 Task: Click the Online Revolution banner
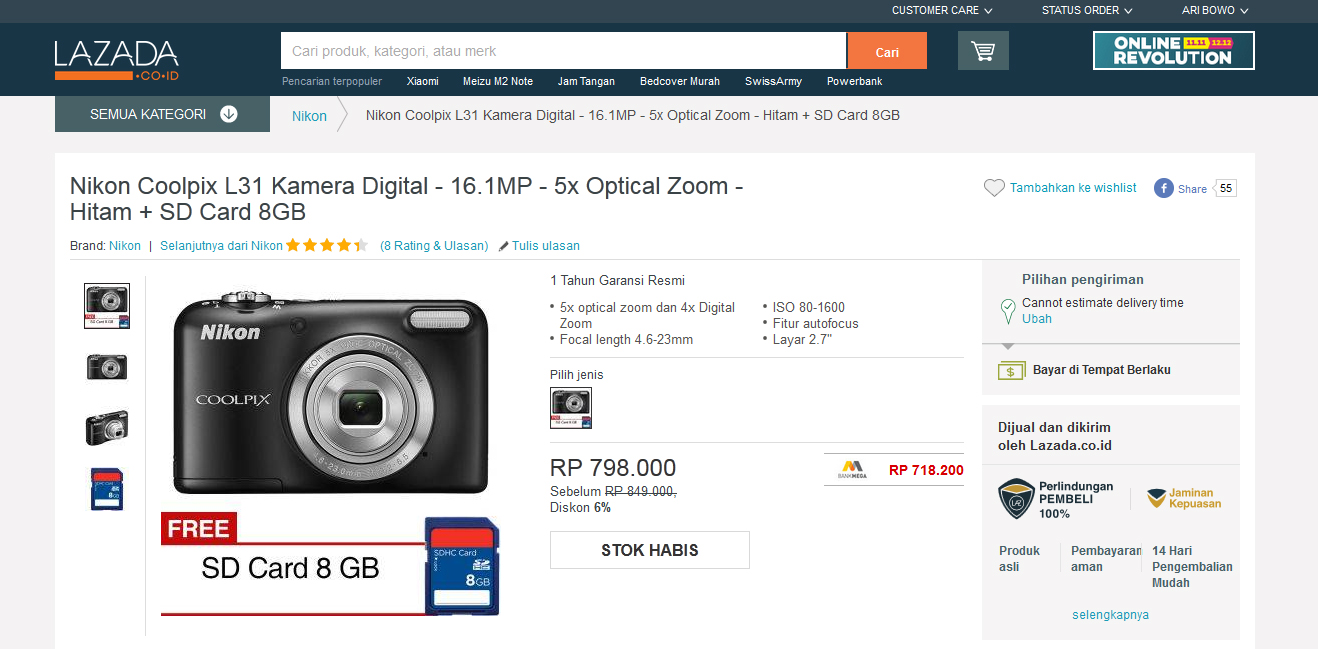[1173, 50]
